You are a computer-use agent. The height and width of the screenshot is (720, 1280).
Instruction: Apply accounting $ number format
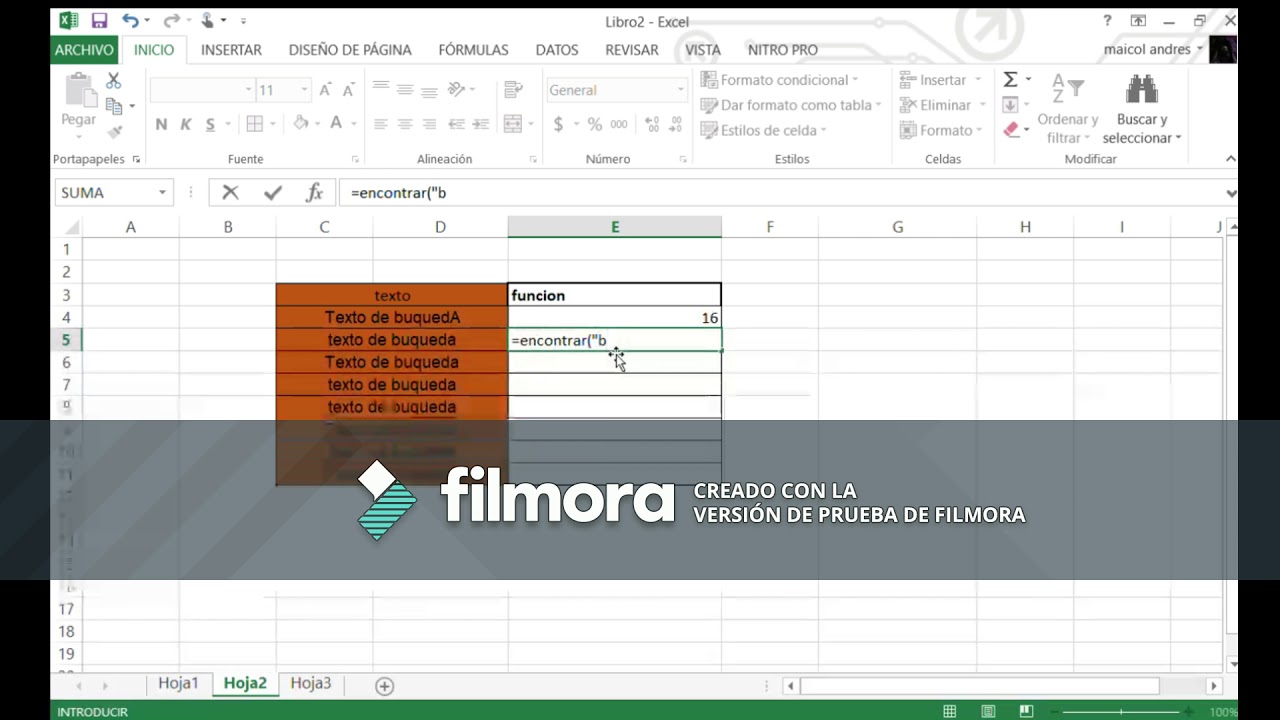558,124
